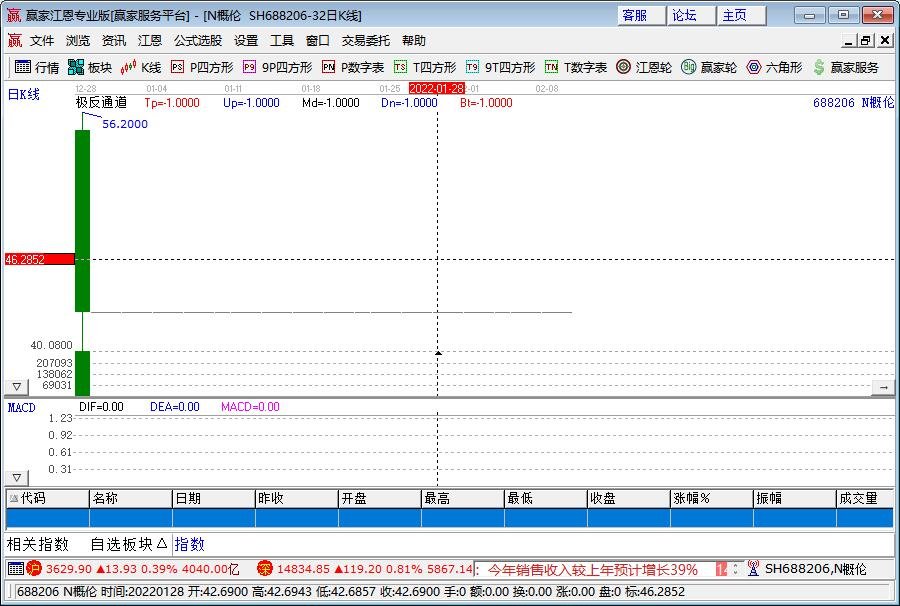Open the 资讯 menu
This screenshot has height=606, width=900.
pos(113,40)
